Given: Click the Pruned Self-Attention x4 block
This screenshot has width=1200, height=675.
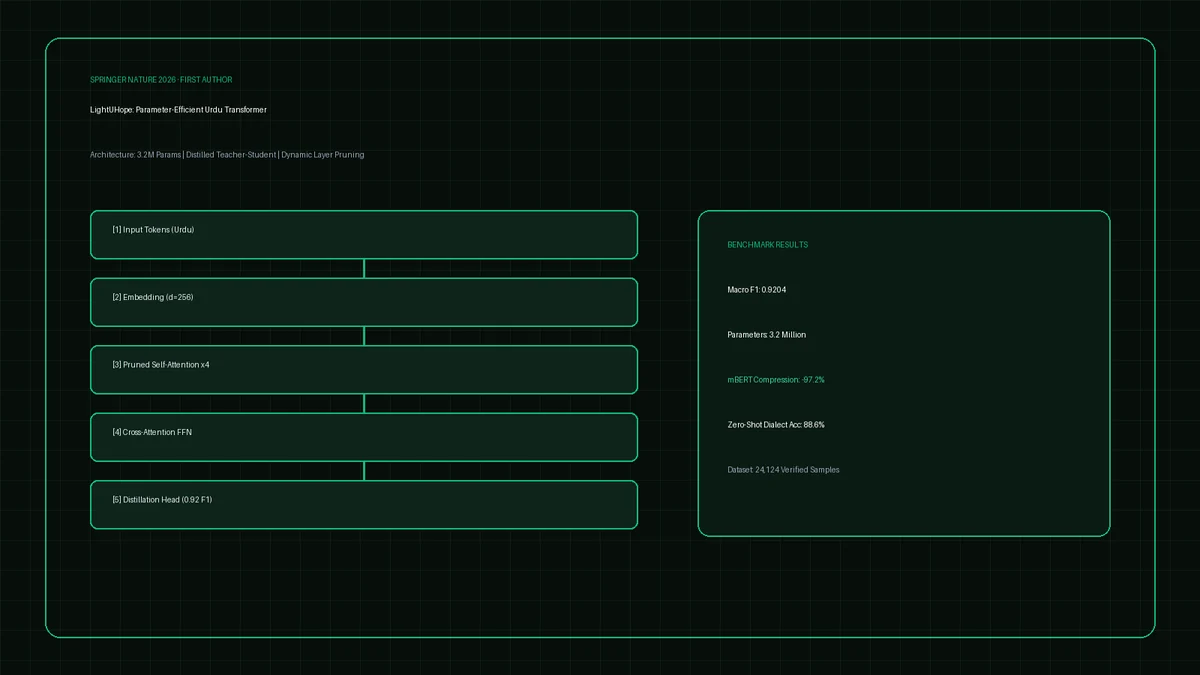Looking at the screenshot, I should point(364,370).
